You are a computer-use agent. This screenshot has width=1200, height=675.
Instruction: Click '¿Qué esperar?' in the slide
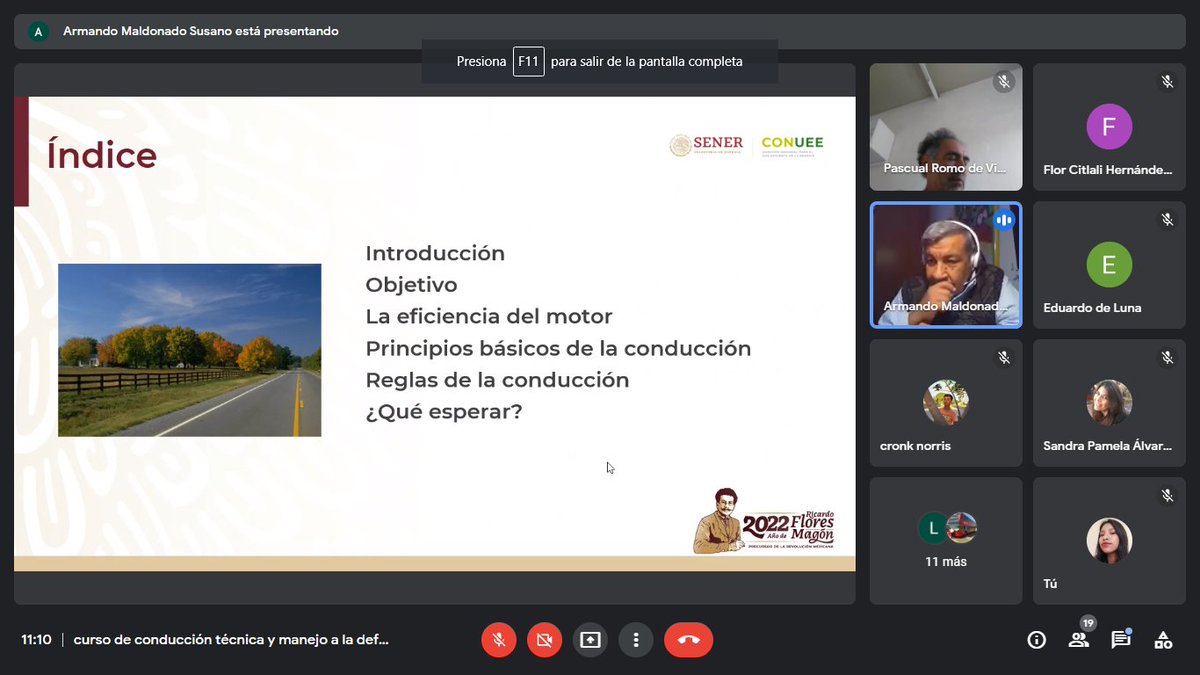(x=443, y=412)
